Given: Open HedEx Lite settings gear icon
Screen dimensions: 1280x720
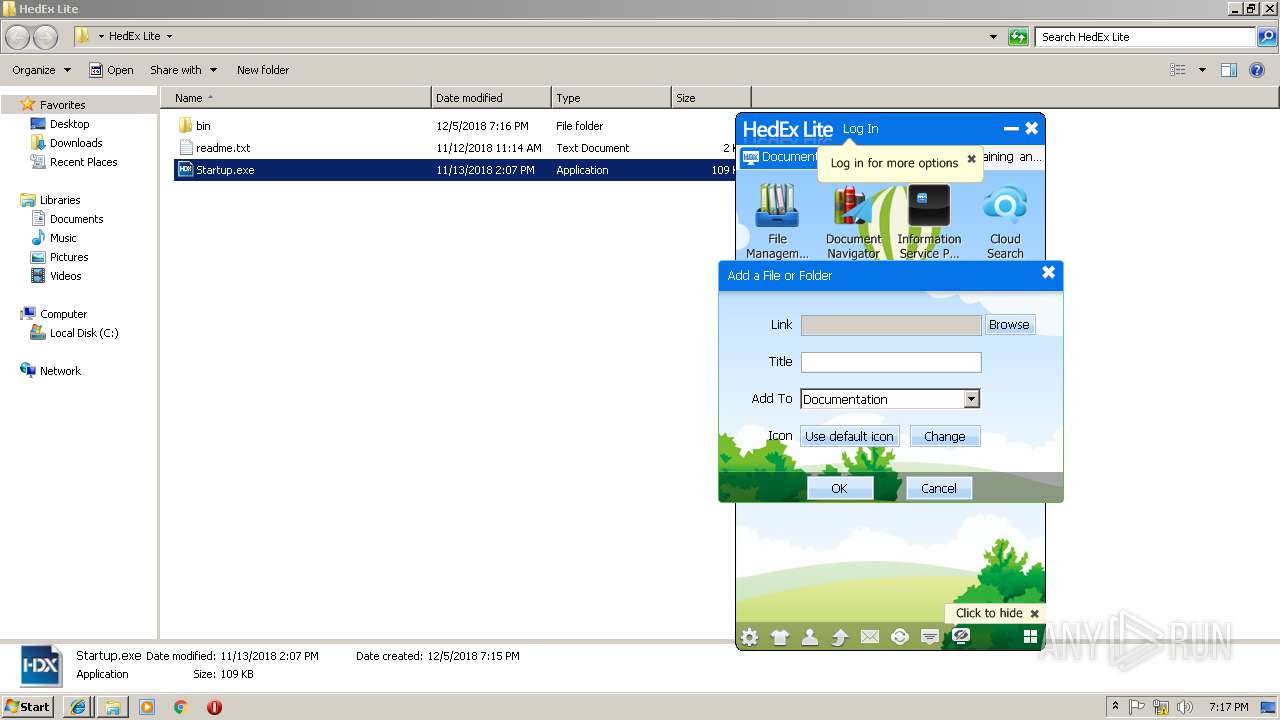Looking at the screenshot, I should 749,637.
